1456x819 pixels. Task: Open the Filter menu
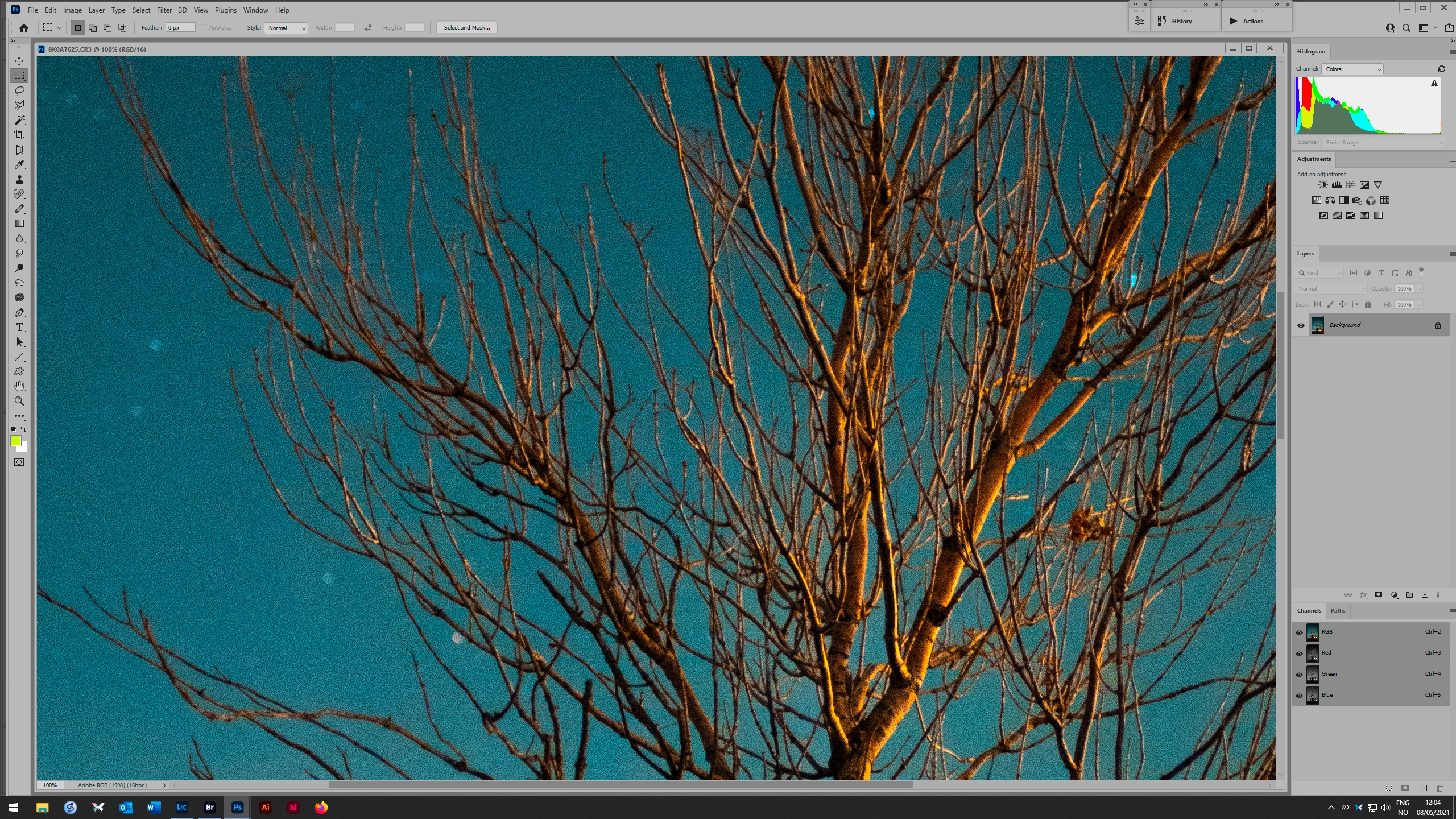164,10
